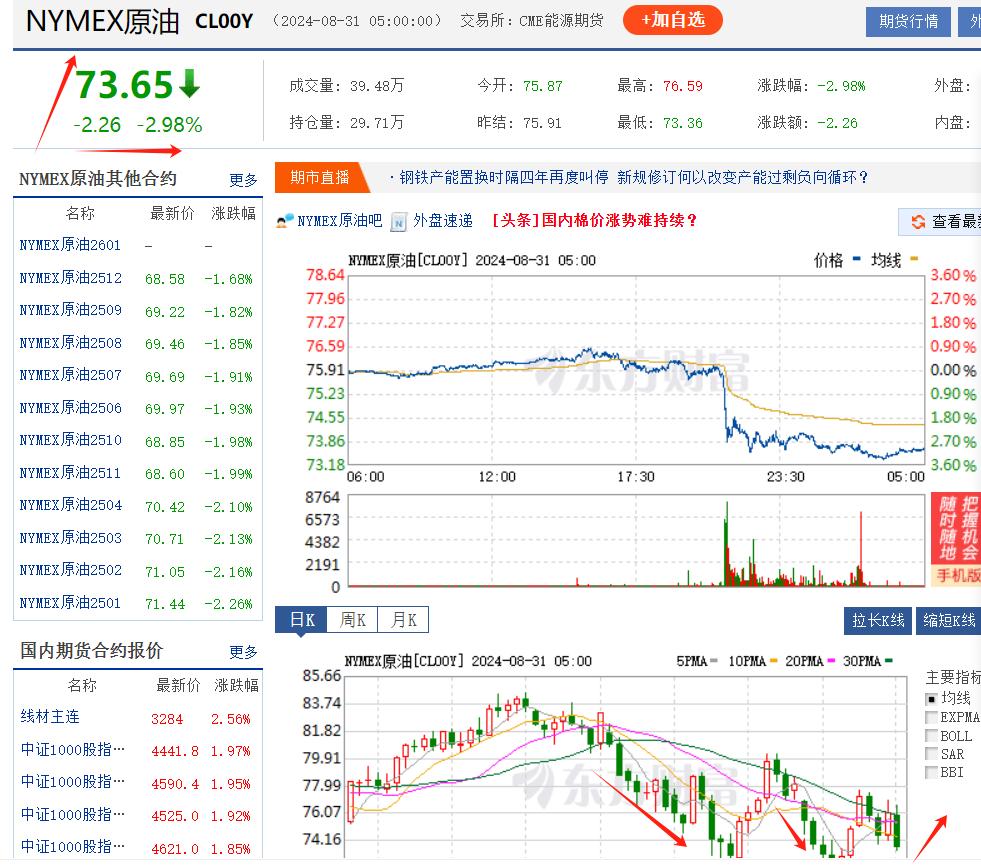This screenshot has width=981, height=867.
Task: Open the 头条 国内棉价涨势难持续 headline
Action: (x=594, y=220)
